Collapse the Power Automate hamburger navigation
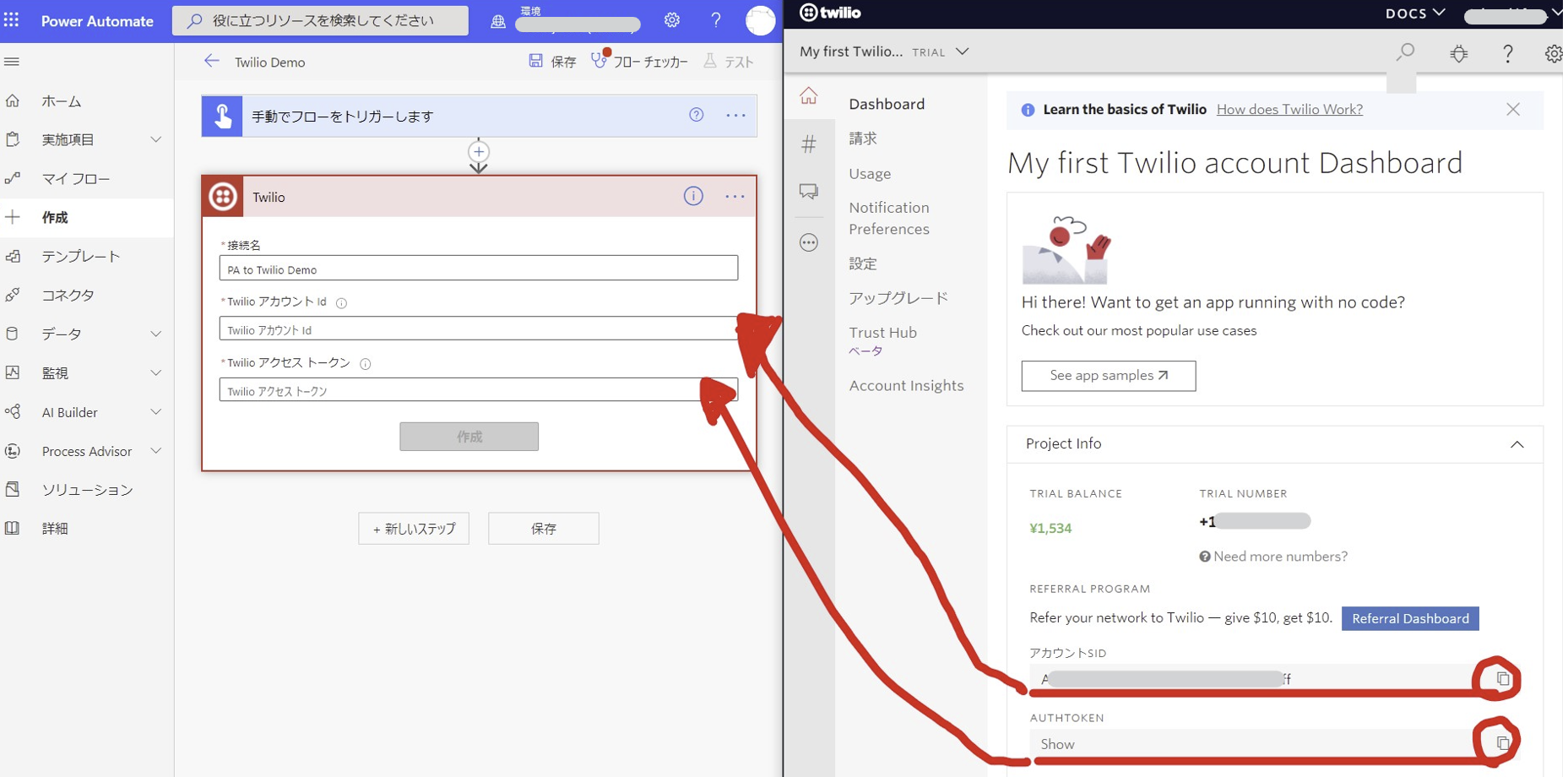The image size is (1568, 777). coord(12,62)
